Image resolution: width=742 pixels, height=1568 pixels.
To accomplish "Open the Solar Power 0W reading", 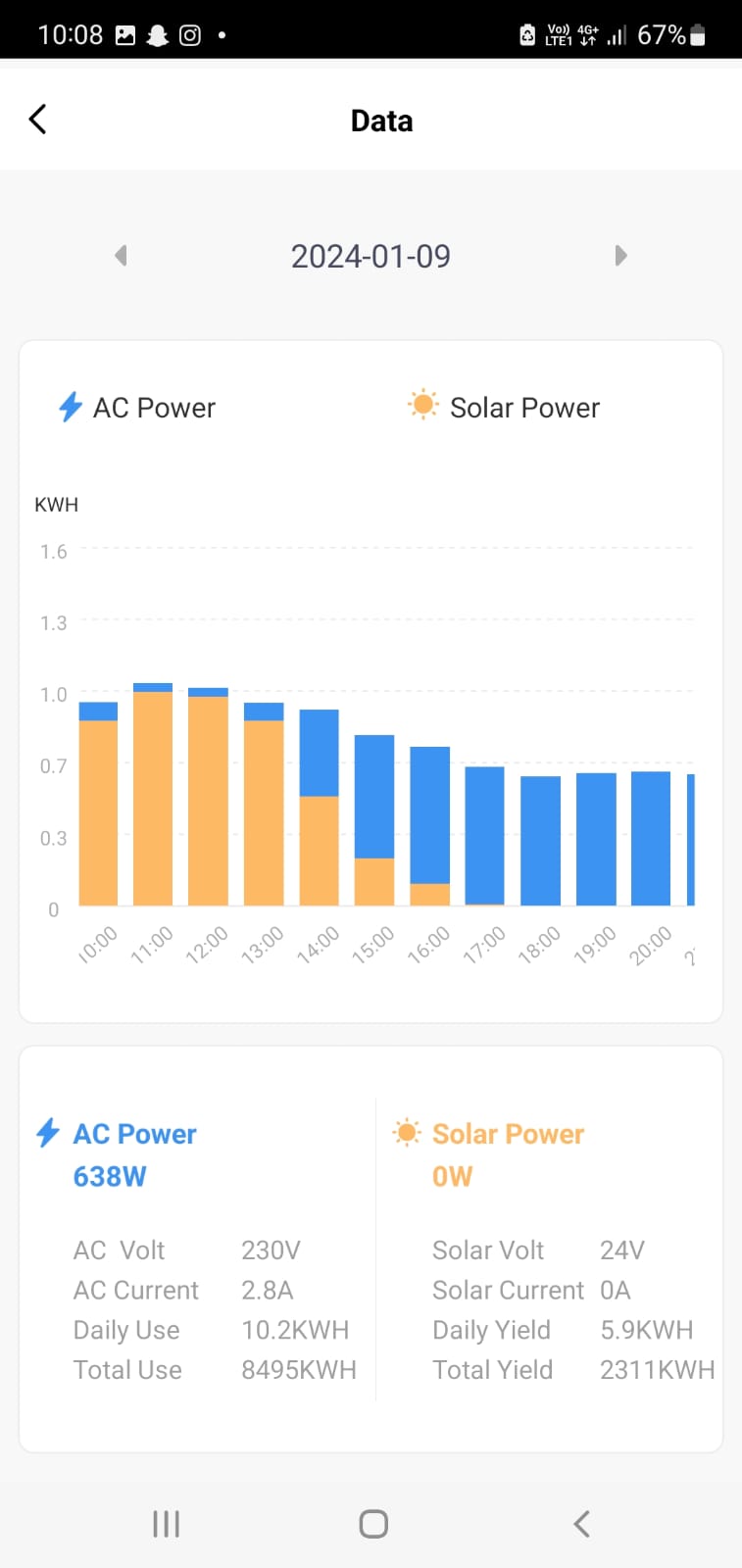I will 452,1177.
